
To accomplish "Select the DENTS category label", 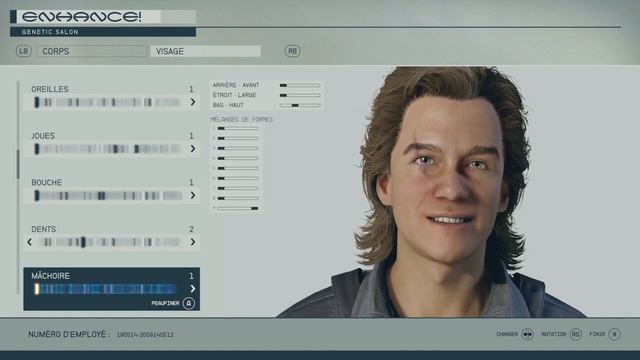I will click(44, 229).
